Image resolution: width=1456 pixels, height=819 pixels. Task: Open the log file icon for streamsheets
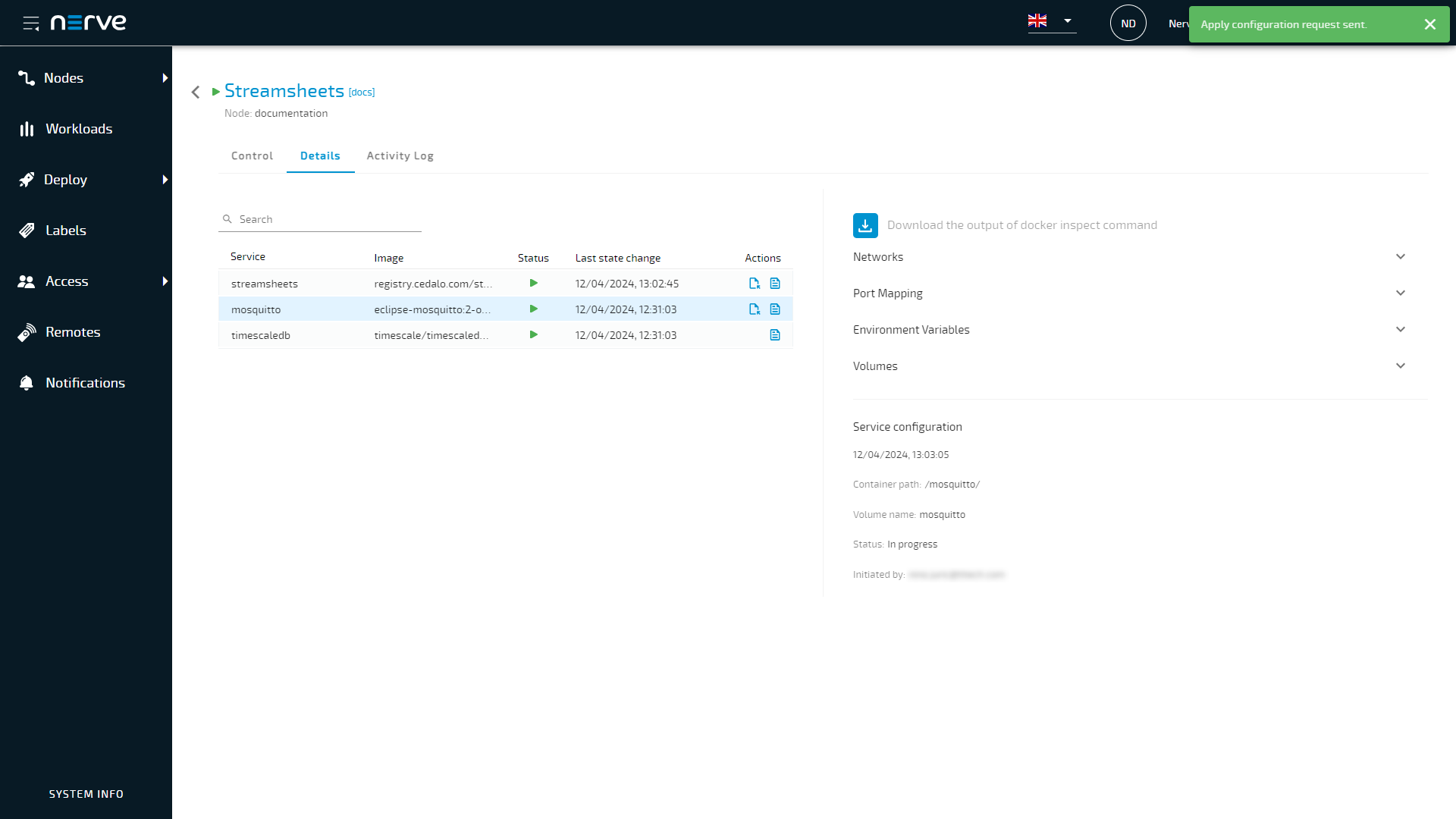click(x=775, y=284)
